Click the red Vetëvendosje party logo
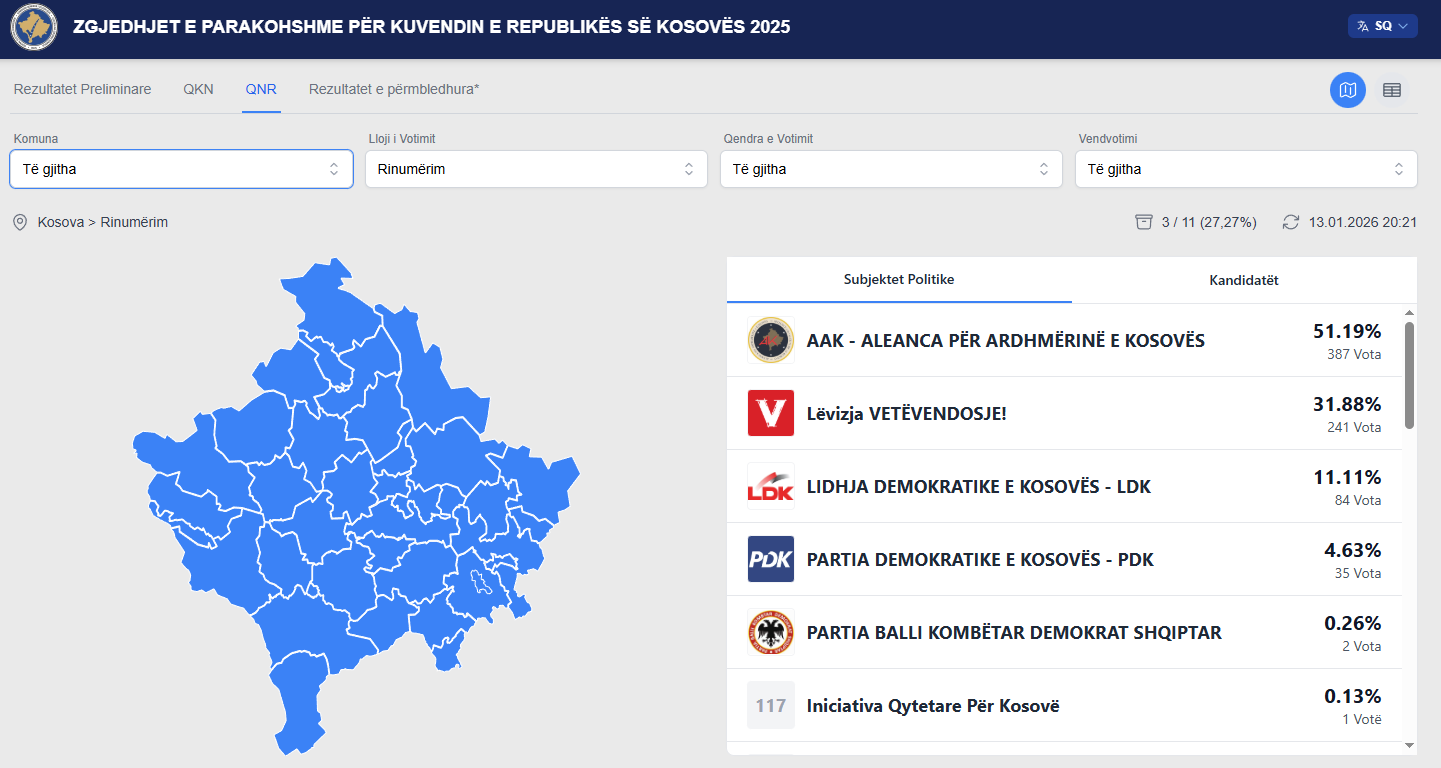 (x=770, y=413)
